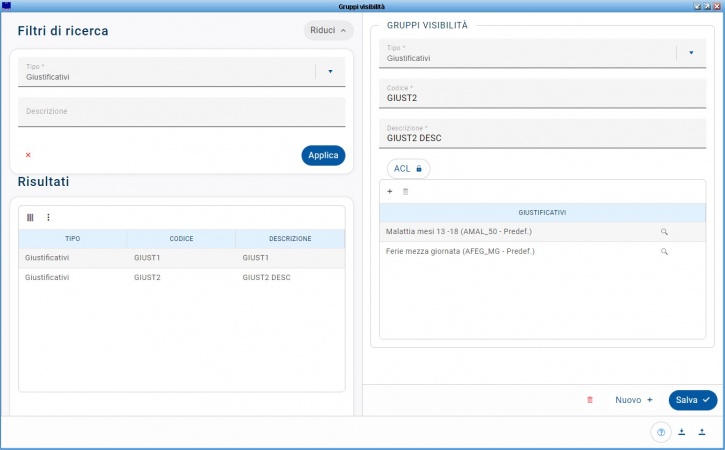Sort by the CODICE column header

click(181, 239)
